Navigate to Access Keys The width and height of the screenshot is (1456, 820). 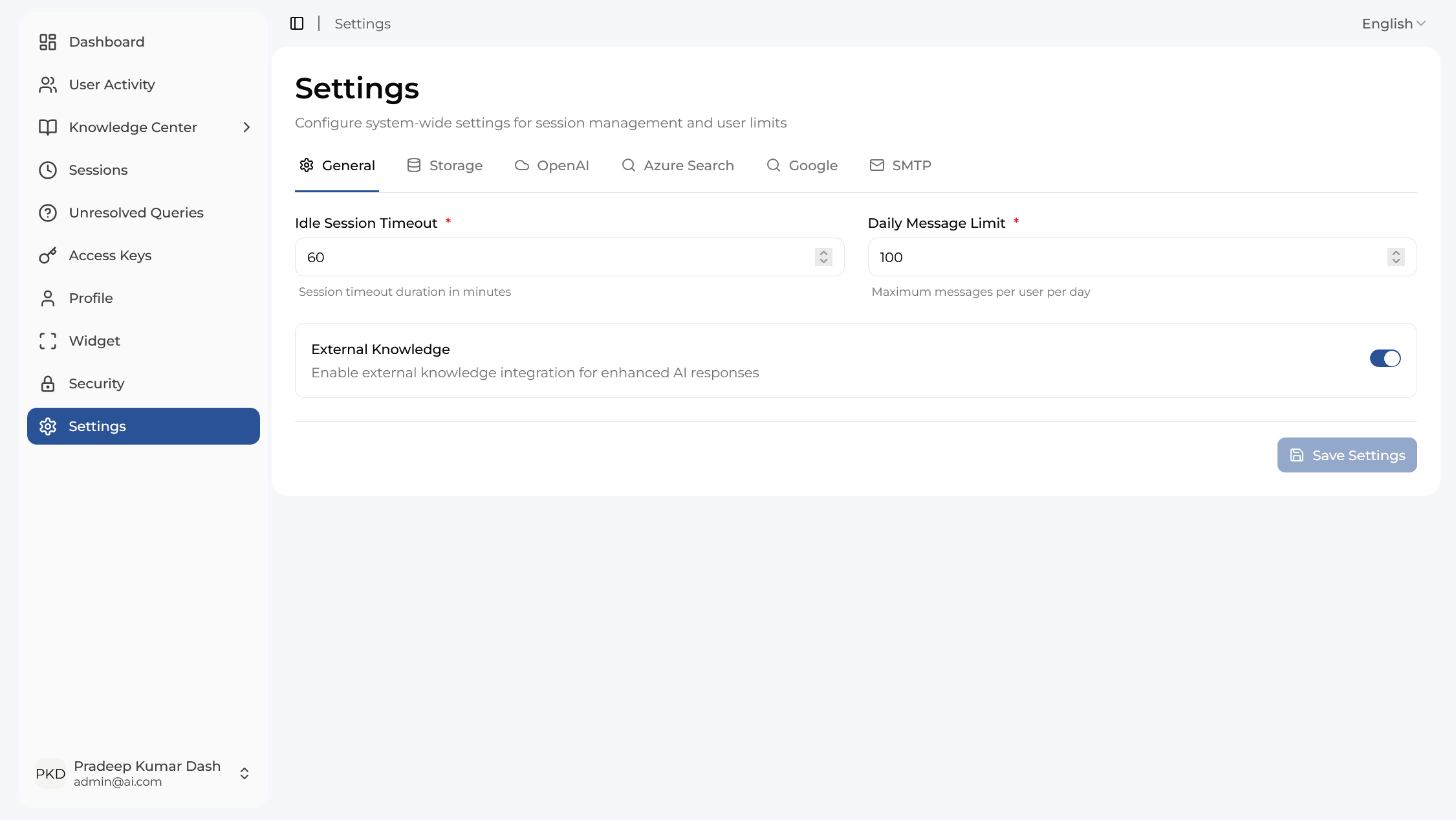tap(144, 256)
